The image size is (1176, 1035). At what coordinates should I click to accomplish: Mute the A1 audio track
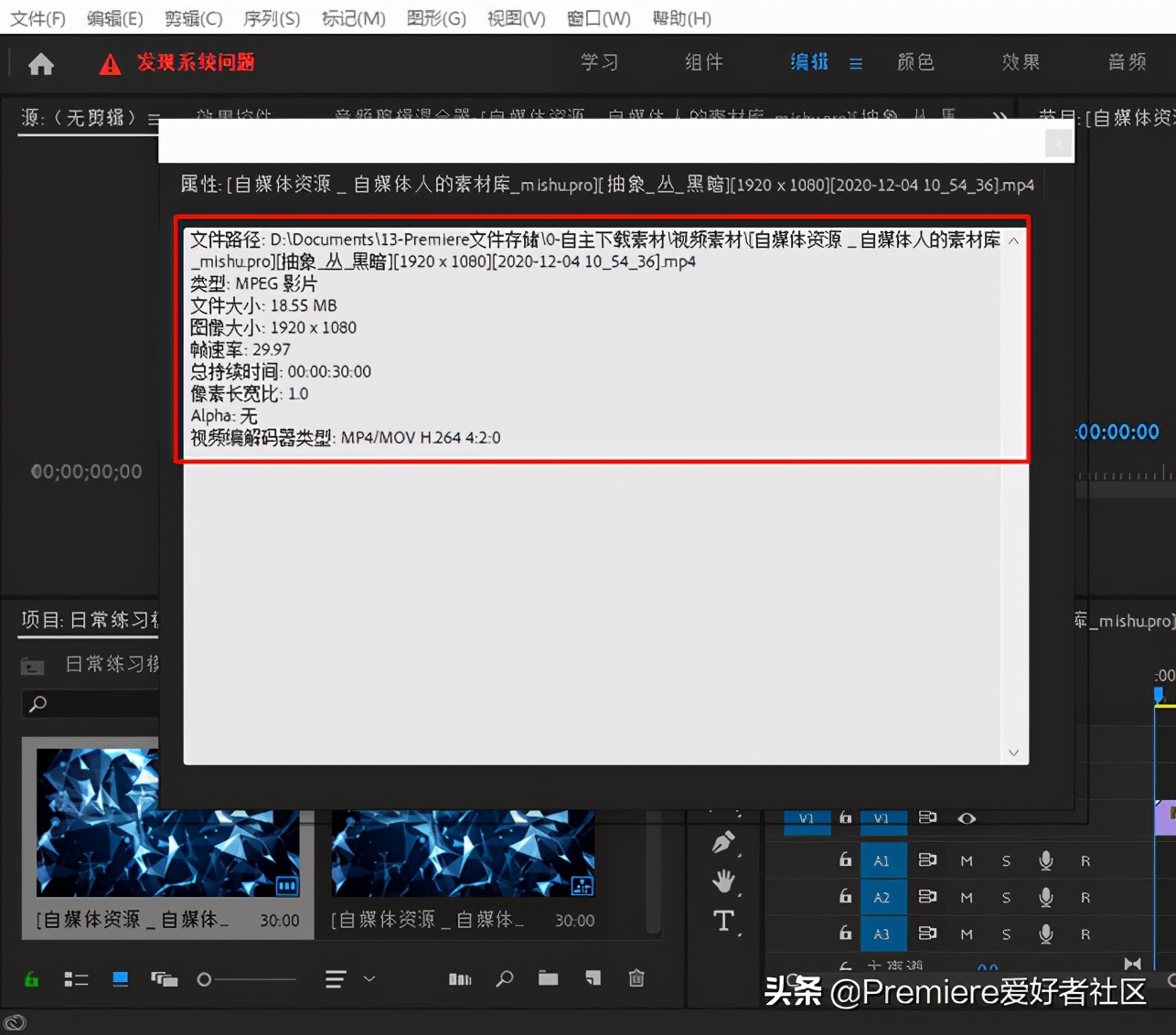966,859
